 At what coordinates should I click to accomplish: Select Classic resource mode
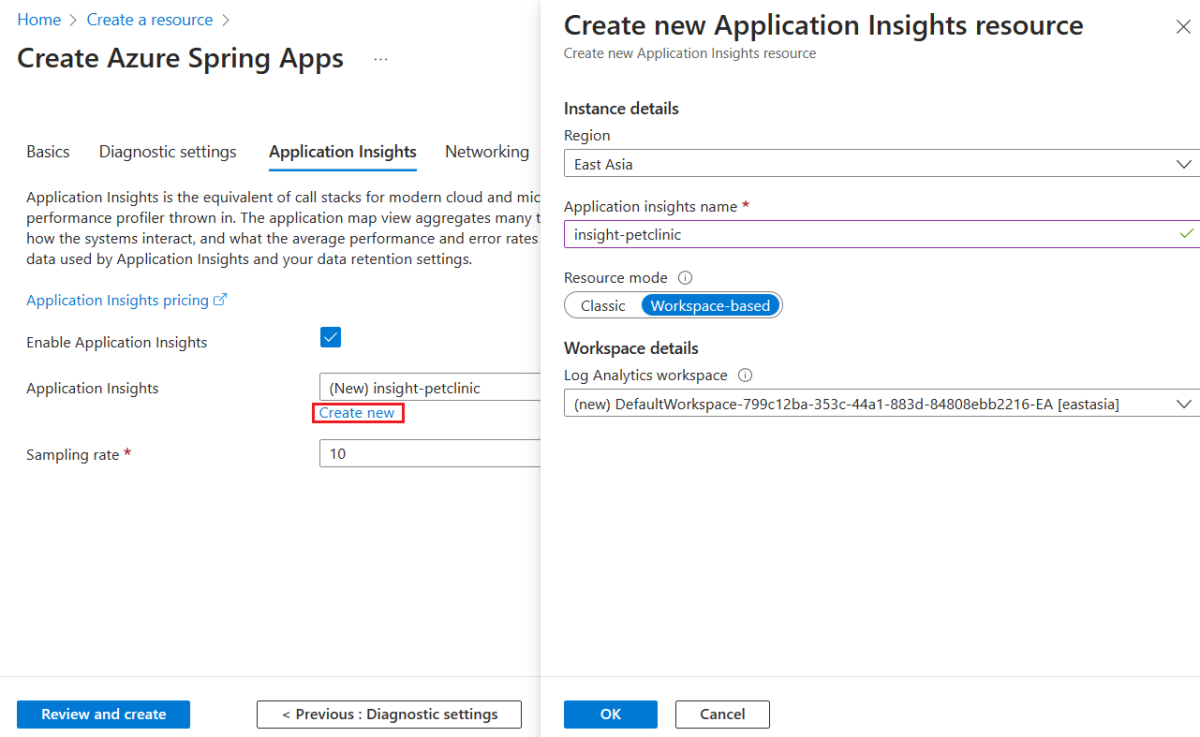coord(603,306)
